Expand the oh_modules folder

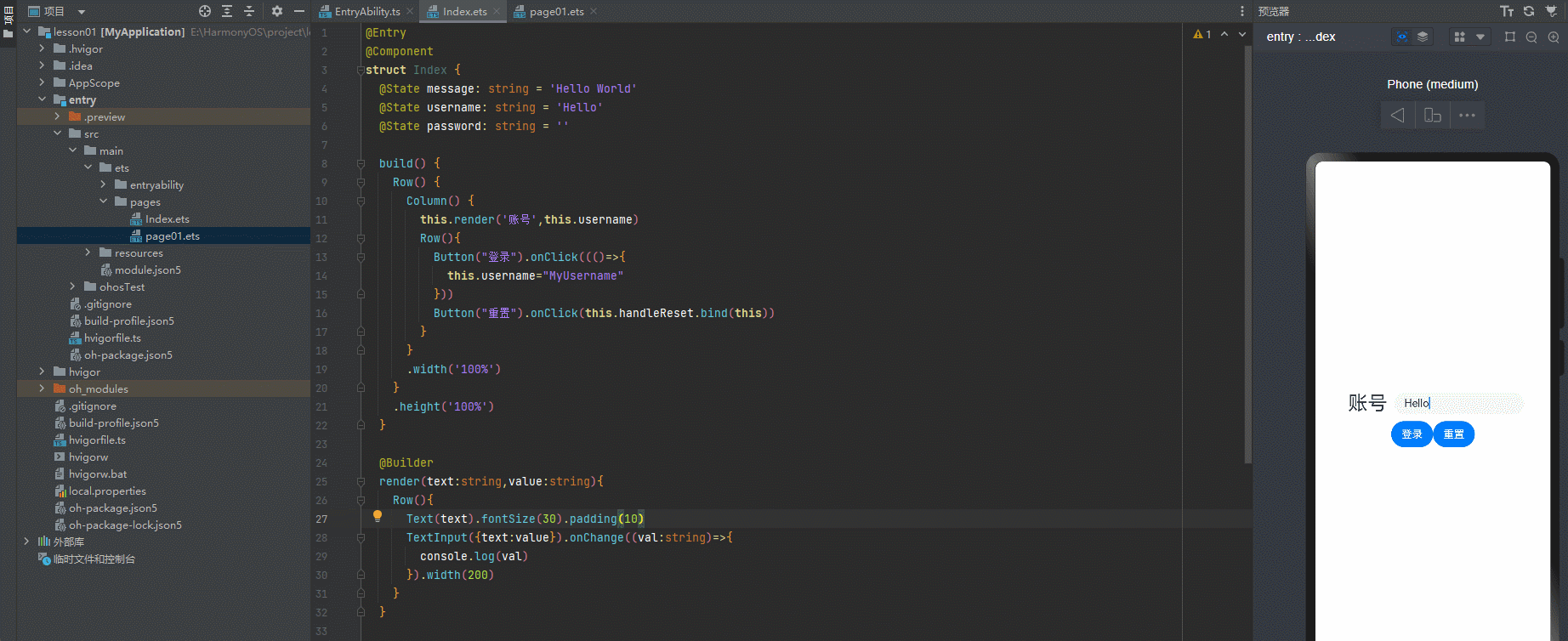click(42, 389)
